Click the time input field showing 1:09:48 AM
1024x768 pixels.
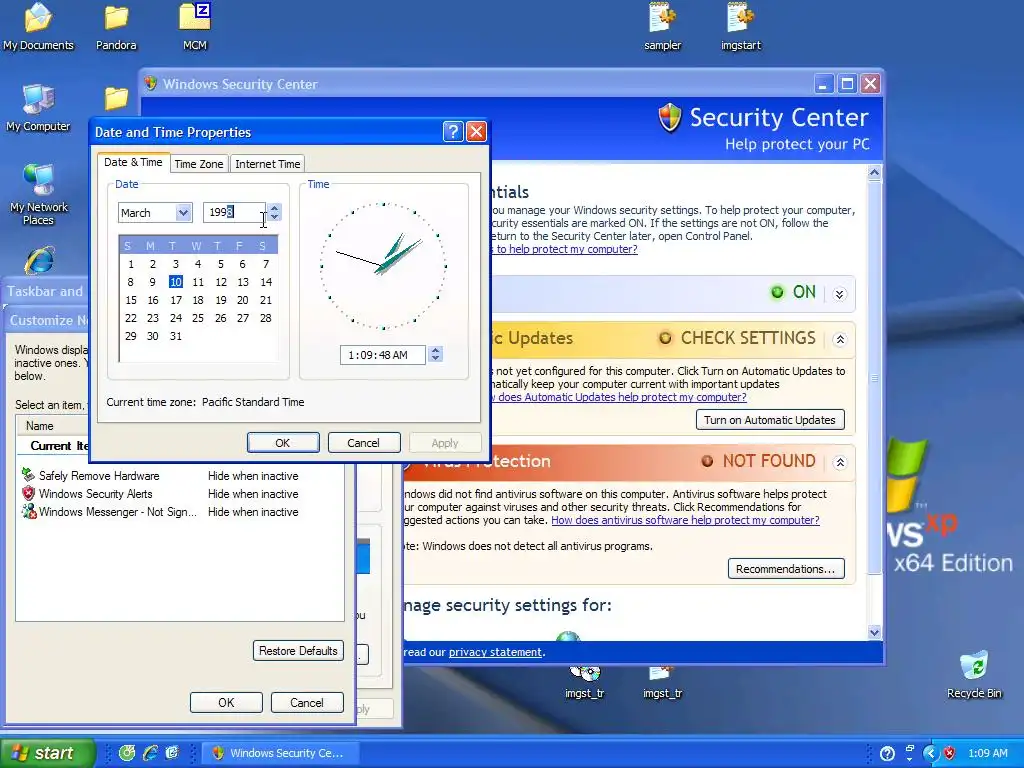tap(383, 355)
